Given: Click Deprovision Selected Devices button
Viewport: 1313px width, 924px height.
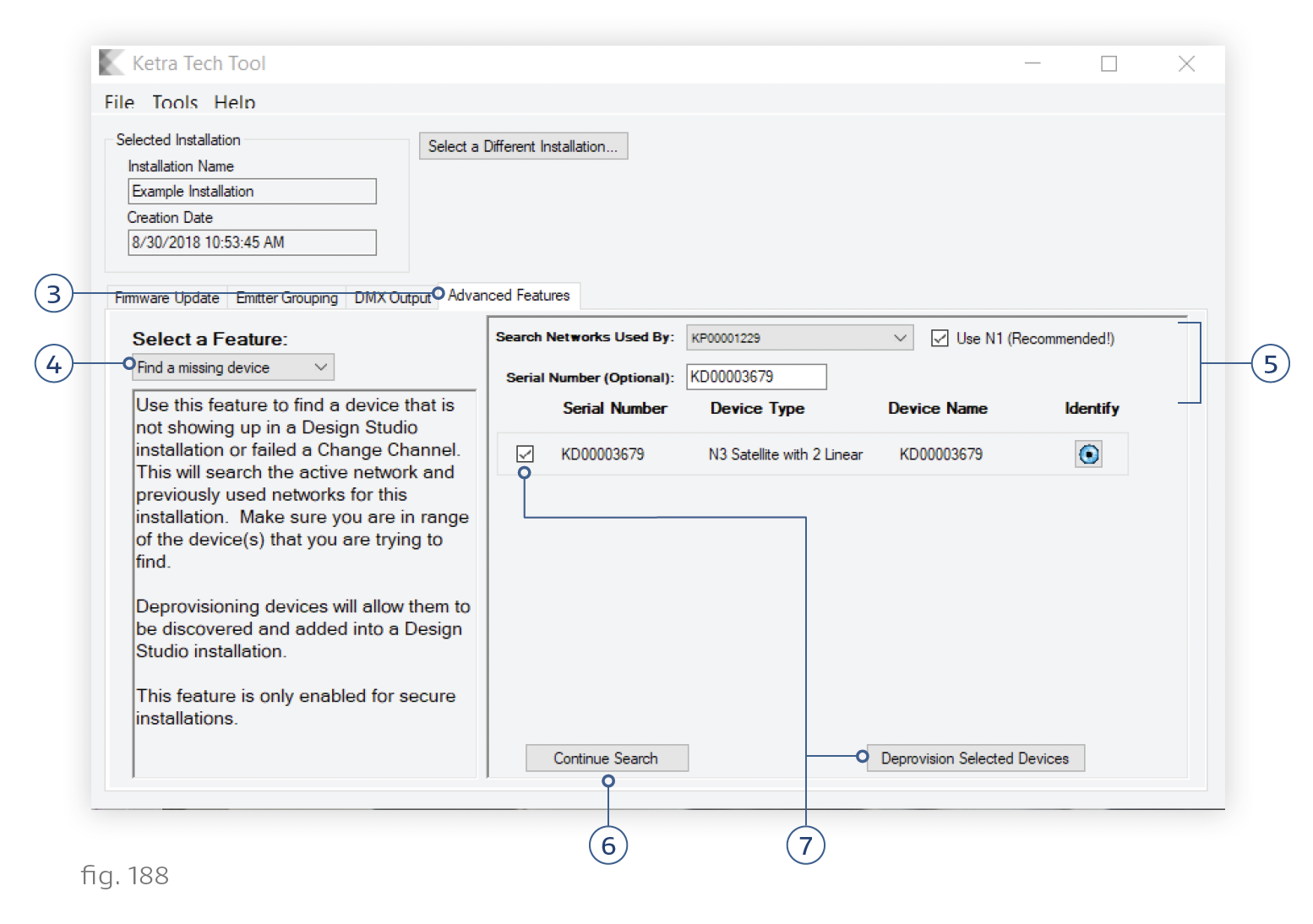Looking at the screenshot, I should [x=974, y=758].
